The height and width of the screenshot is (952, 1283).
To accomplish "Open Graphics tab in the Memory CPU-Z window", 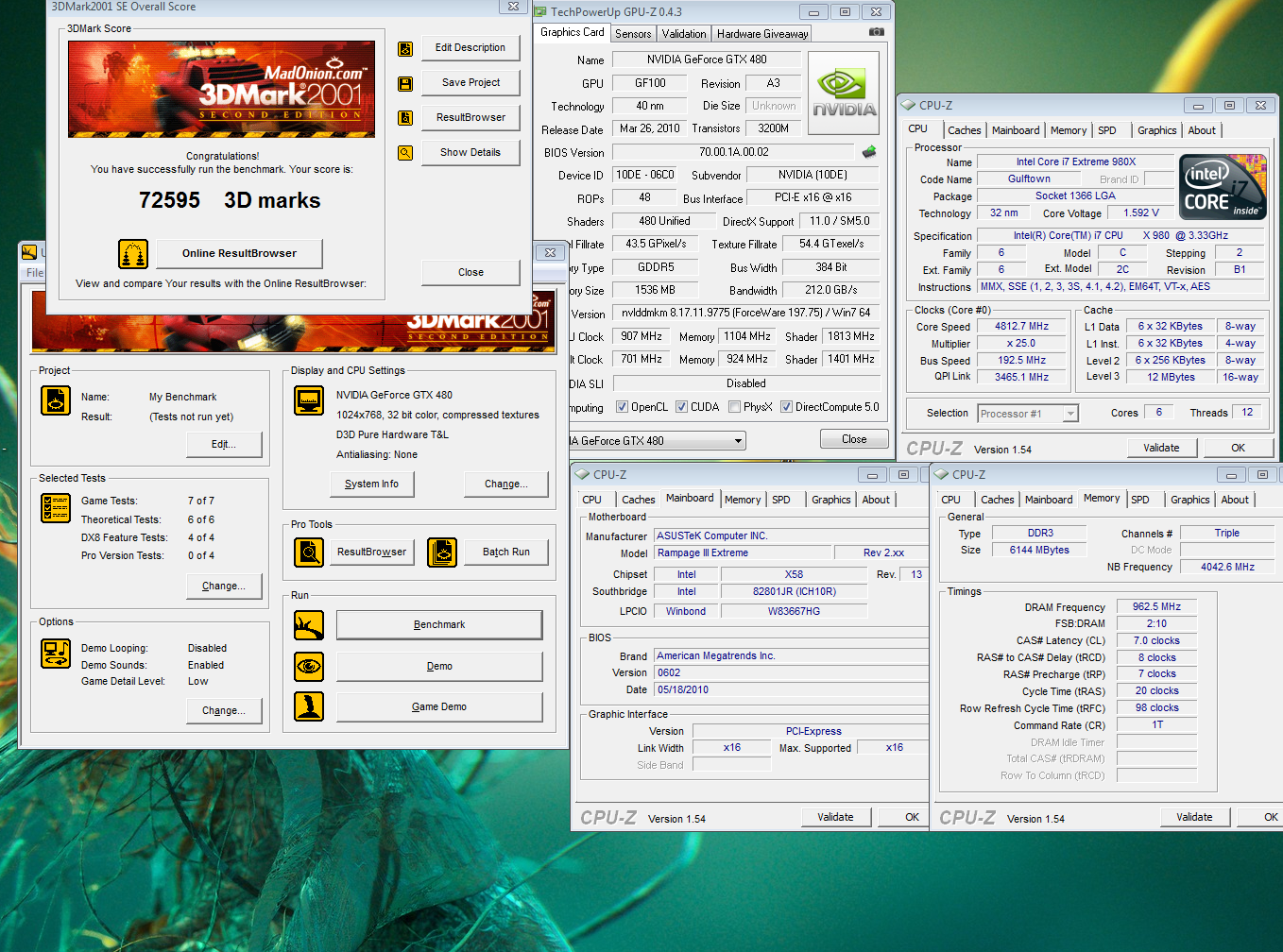I will (1189, 500).
